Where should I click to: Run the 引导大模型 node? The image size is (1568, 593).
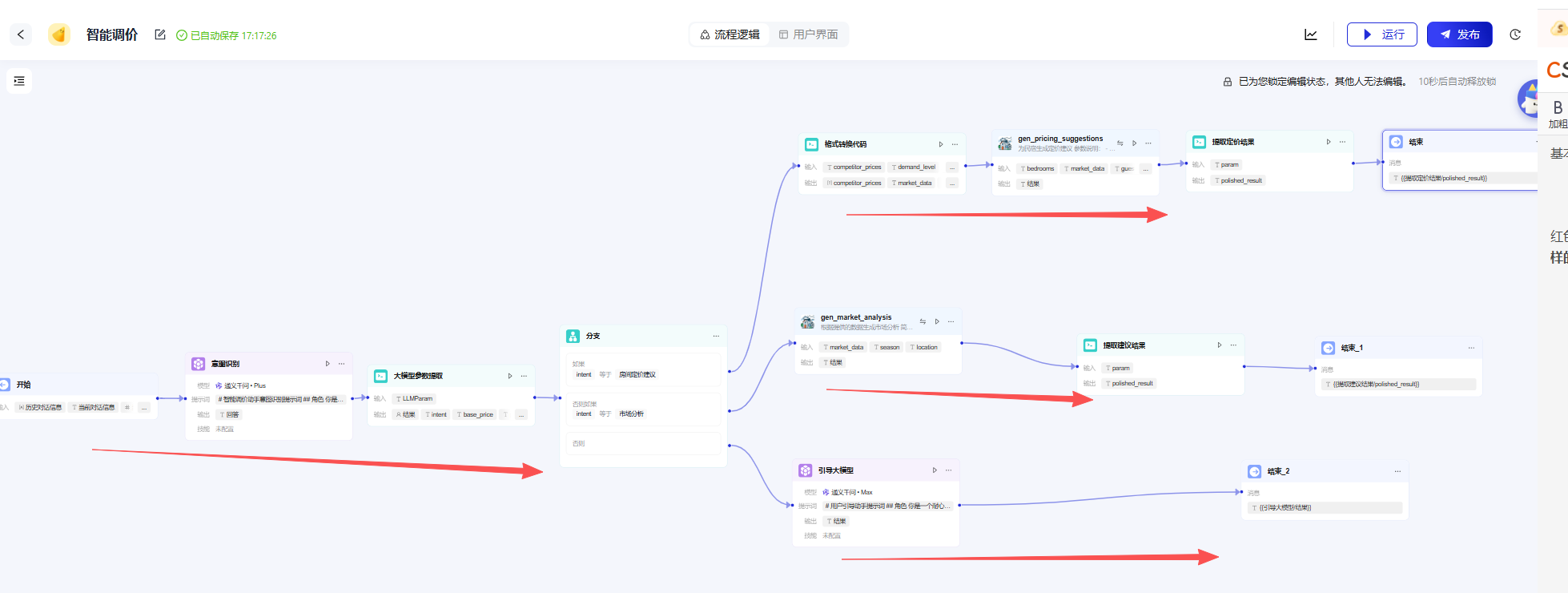[x=935, y=470]
